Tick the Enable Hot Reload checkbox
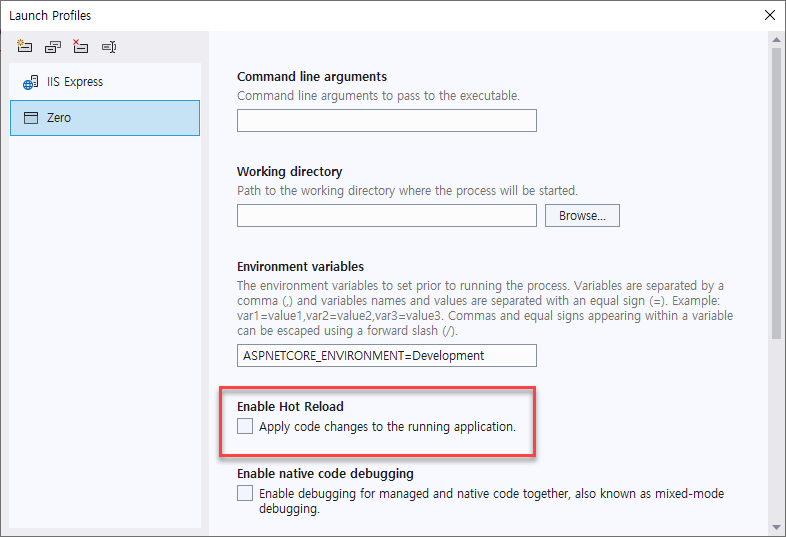Screen dimensions: 786x537 coord(245,427)
